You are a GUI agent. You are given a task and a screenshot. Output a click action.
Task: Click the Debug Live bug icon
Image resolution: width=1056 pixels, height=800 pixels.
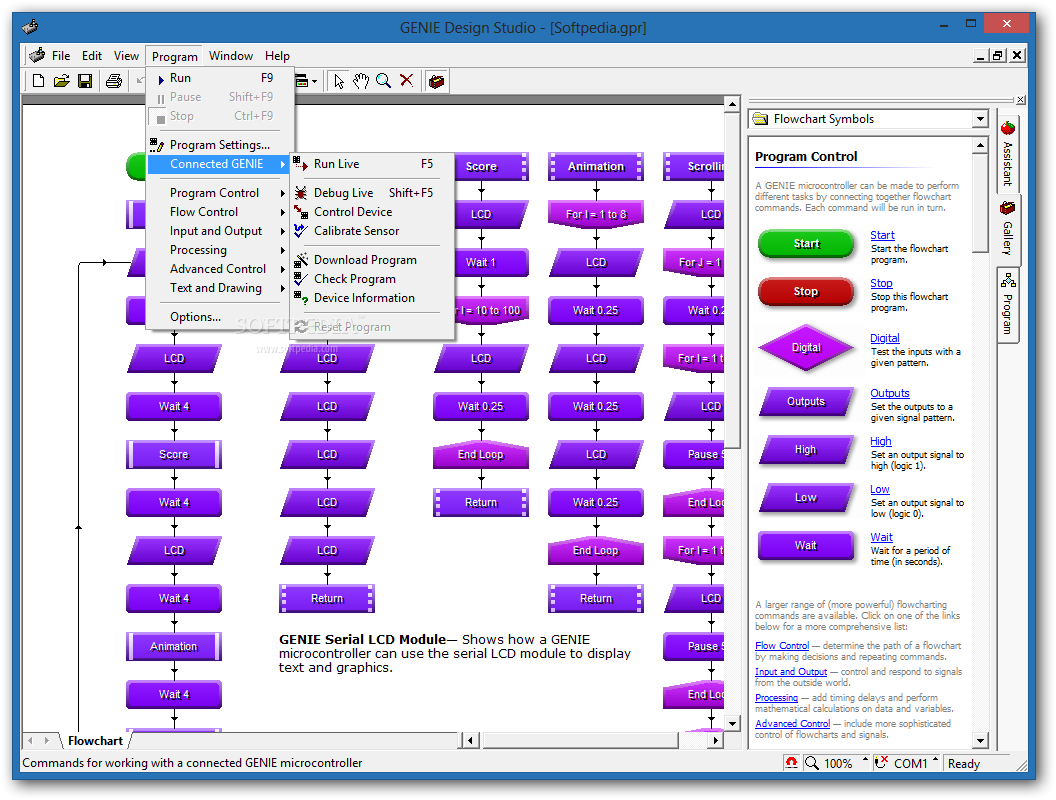[300, 193]
